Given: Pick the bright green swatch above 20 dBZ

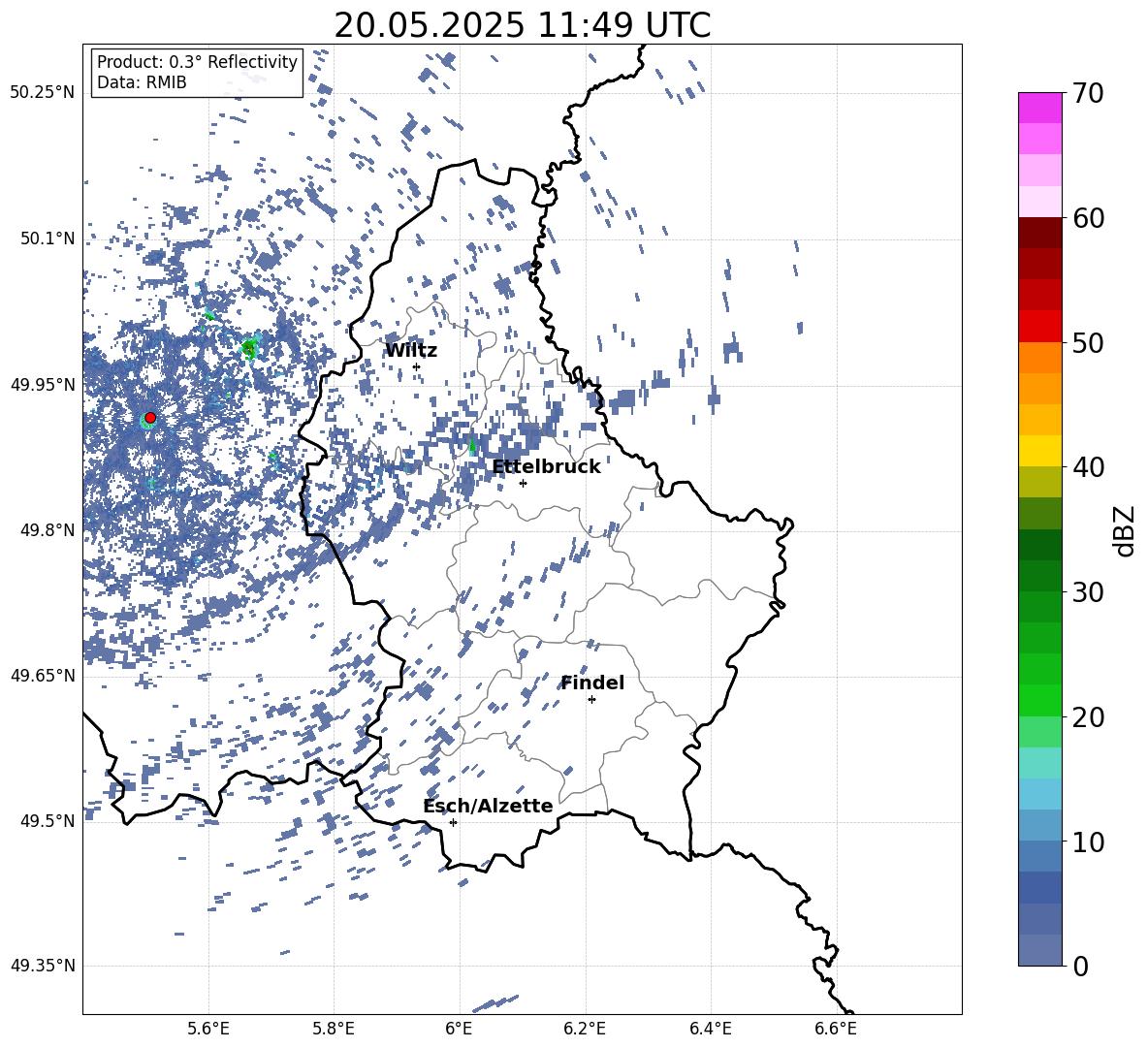Looking at the screenshot, I should pyautogui.click(x=1039, y=700).
